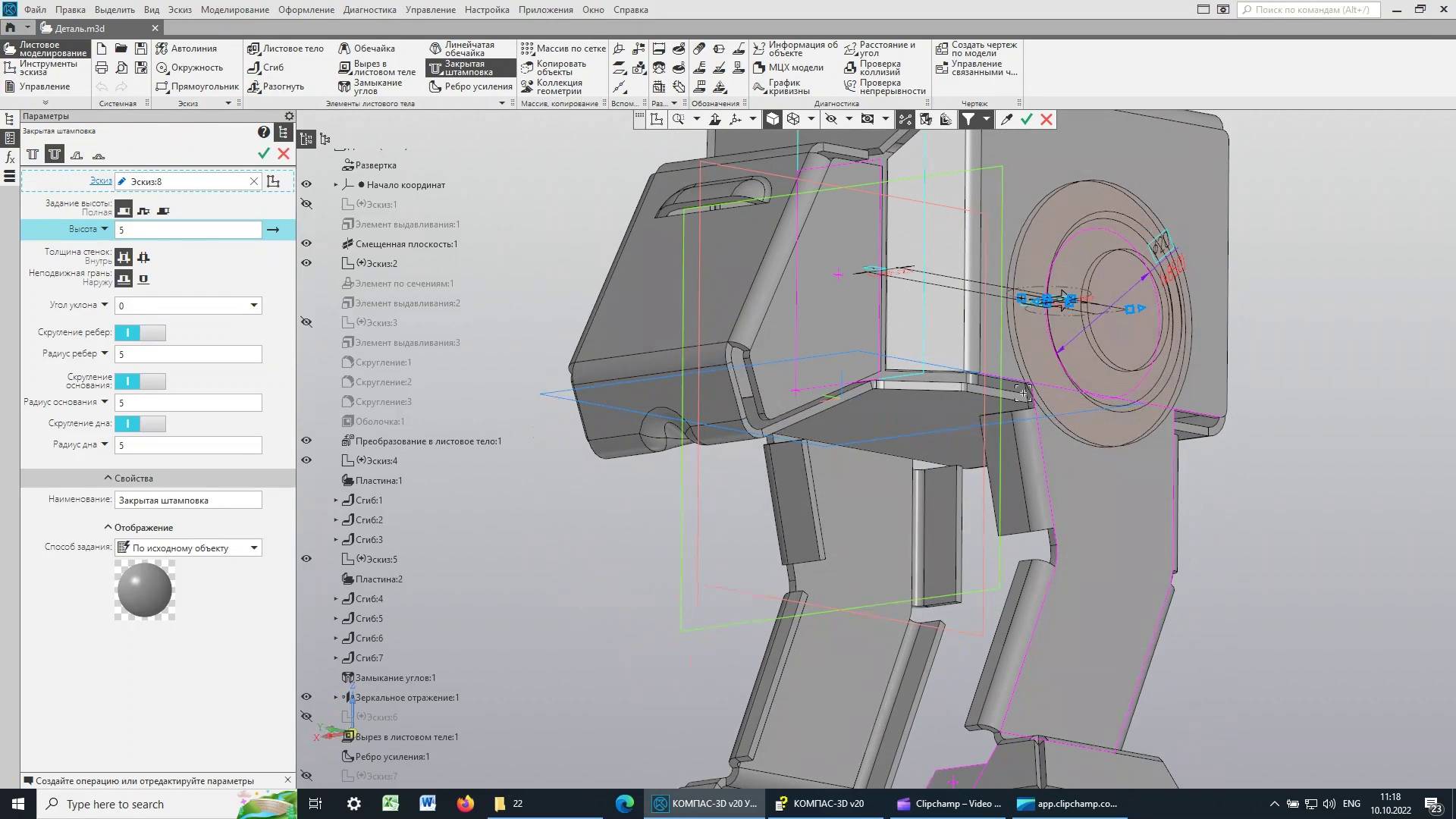Confirm the operation with the green checkmark in the Parameters panel
The image size is (1456, 819).
(x=264, y=154)
